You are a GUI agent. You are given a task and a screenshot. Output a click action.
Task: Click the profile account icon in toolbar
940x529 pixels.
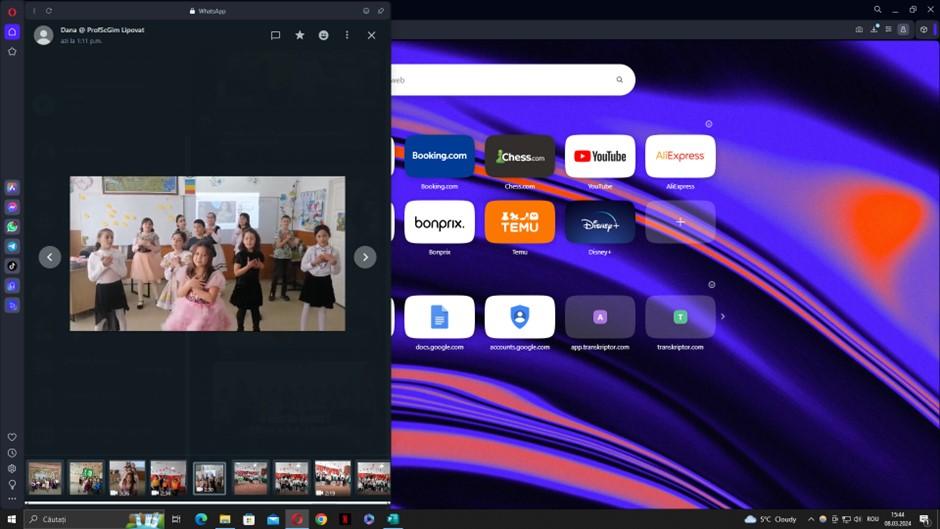tap(903, 29)
